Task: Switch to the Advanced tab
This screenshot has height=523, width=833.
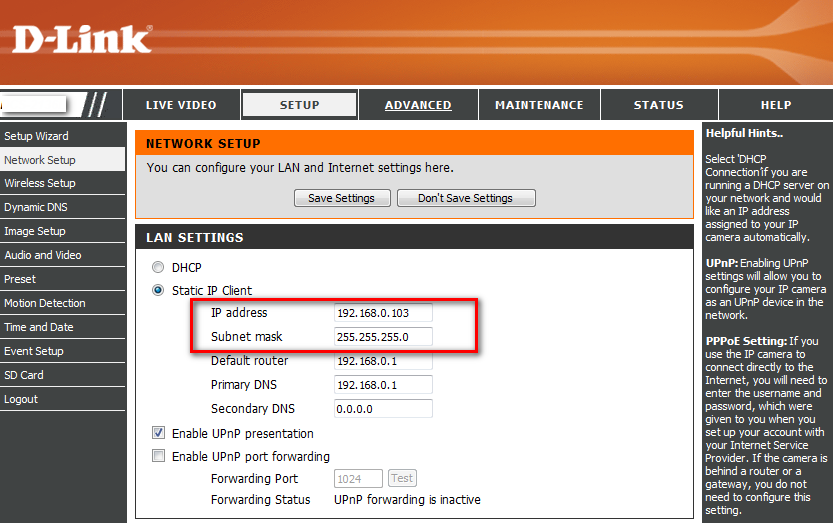Action: click(418, 105)
